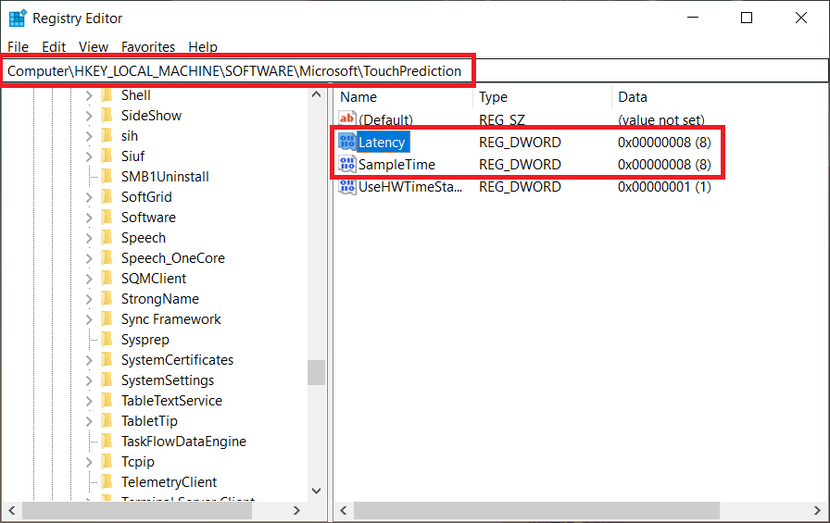Expand the Shell key chevron

(89, 95)
